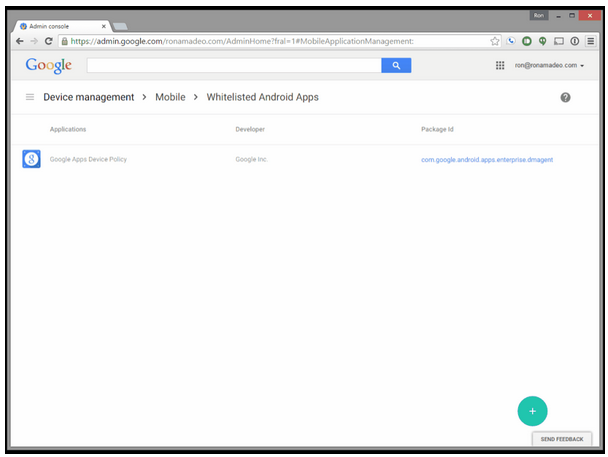Click the Send Feedback button
608x457 pixels.
562,439
